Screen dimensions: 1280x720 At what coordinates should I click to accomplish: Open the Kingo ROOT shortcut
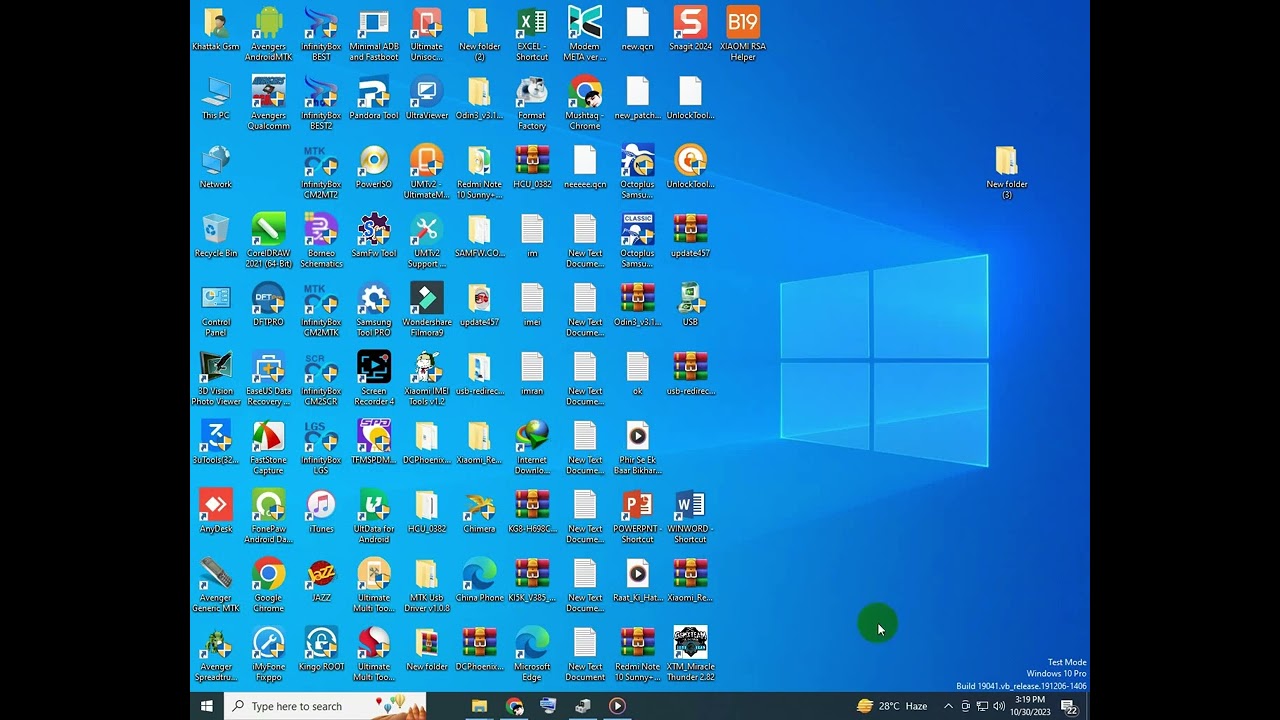[x=321, y=643]
